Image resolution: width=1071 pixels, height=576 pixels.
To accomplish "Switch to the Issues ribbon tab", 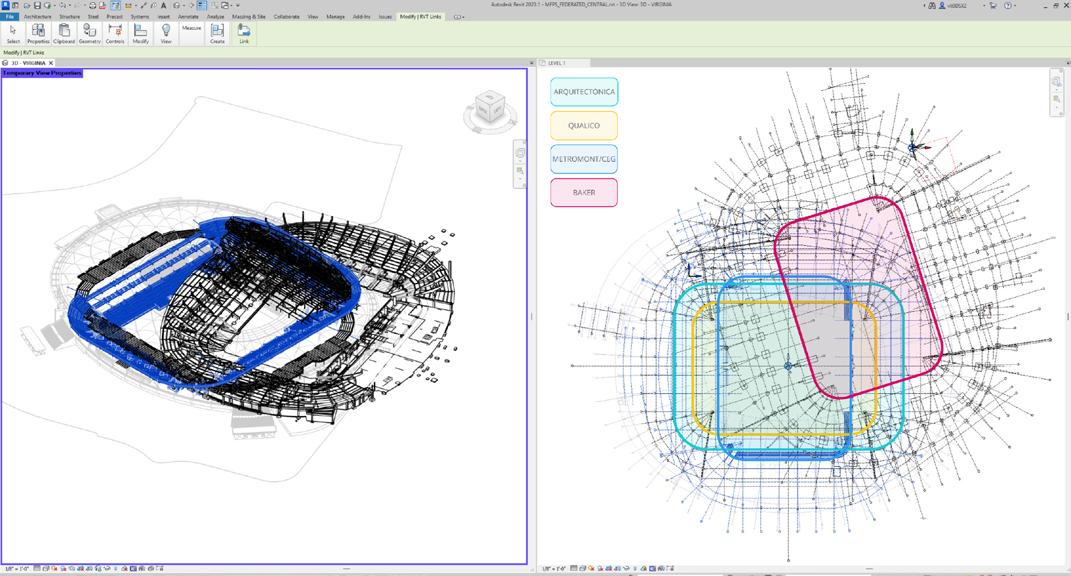I will point(385,16).
